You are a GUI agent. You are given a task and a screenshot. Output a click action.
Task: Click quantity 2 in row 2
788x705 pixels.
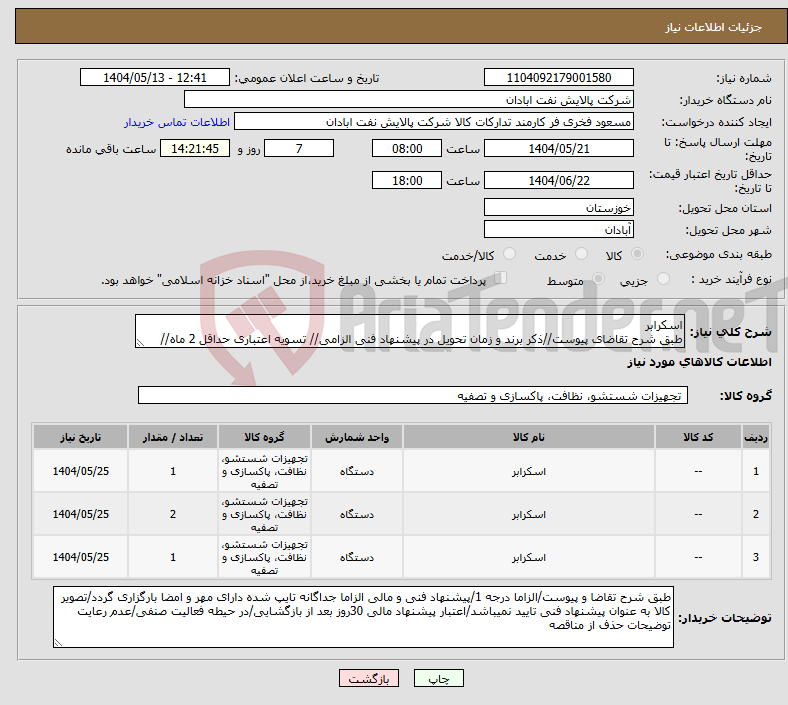pyautogui.click(x=173, y=514)
